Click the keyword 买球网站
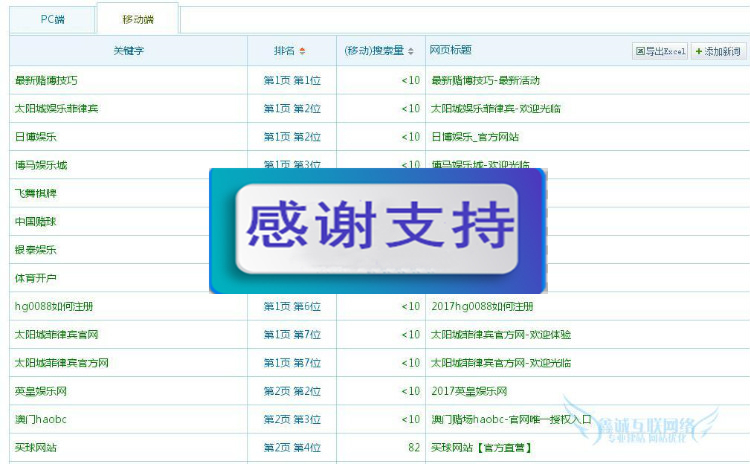The height and width of the screenshot is (464, 750). point(35,447)
